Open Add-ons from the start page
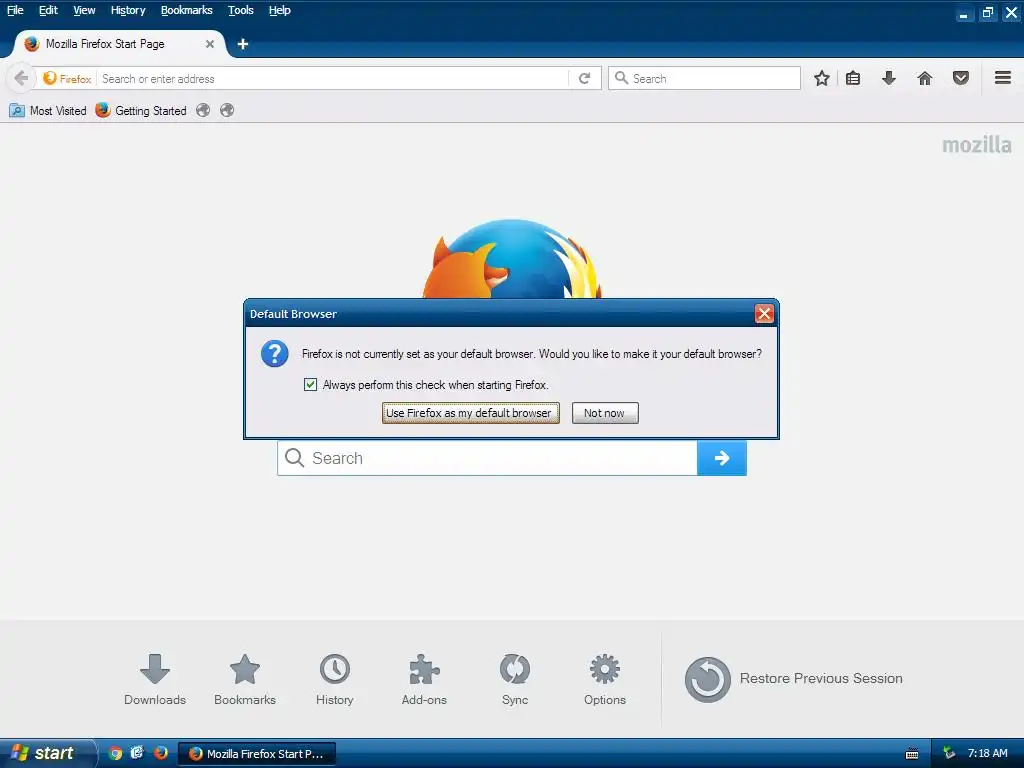 tap(424, 680)
